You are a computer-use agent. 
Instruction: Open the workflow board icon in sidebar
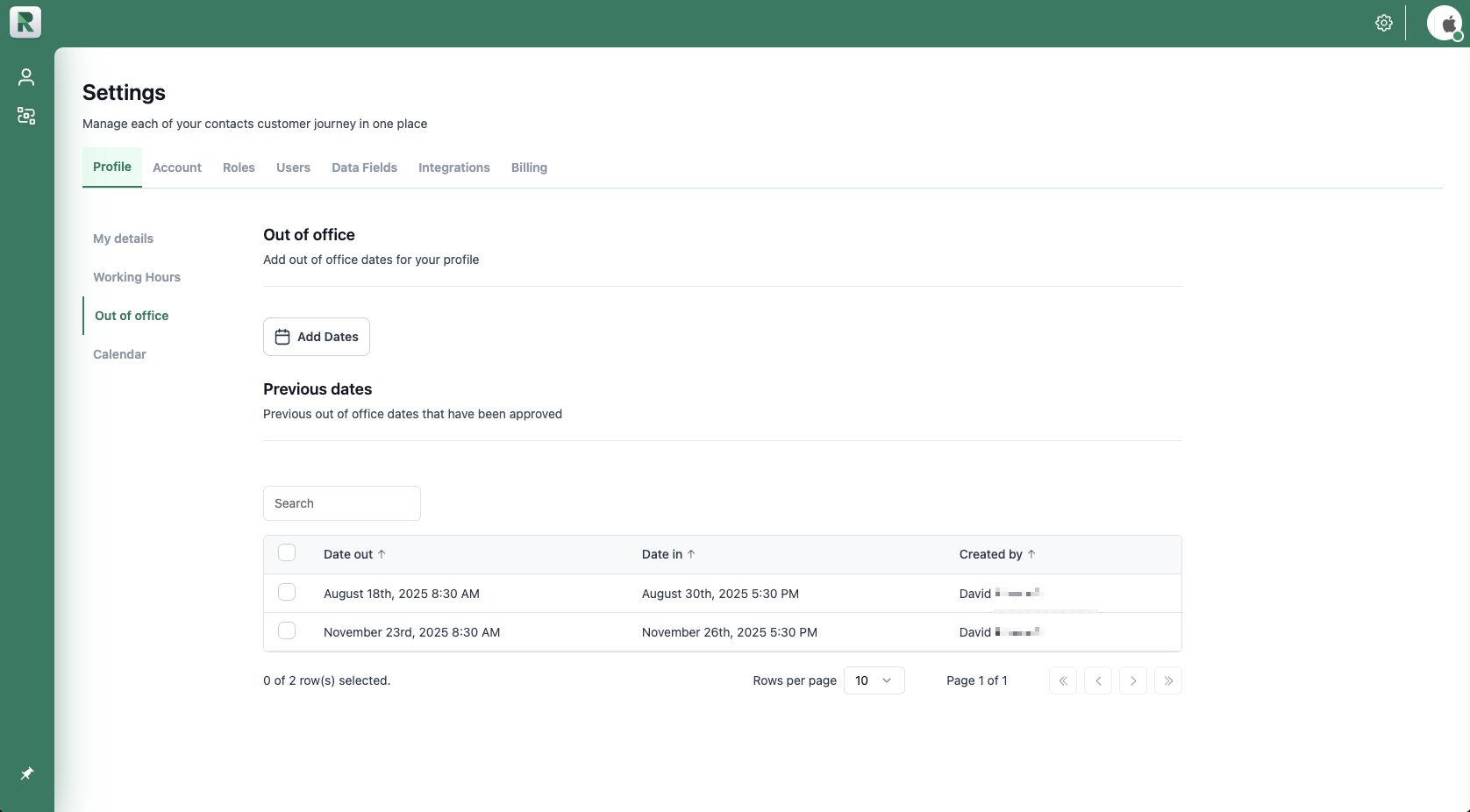[x=26, y=116]
